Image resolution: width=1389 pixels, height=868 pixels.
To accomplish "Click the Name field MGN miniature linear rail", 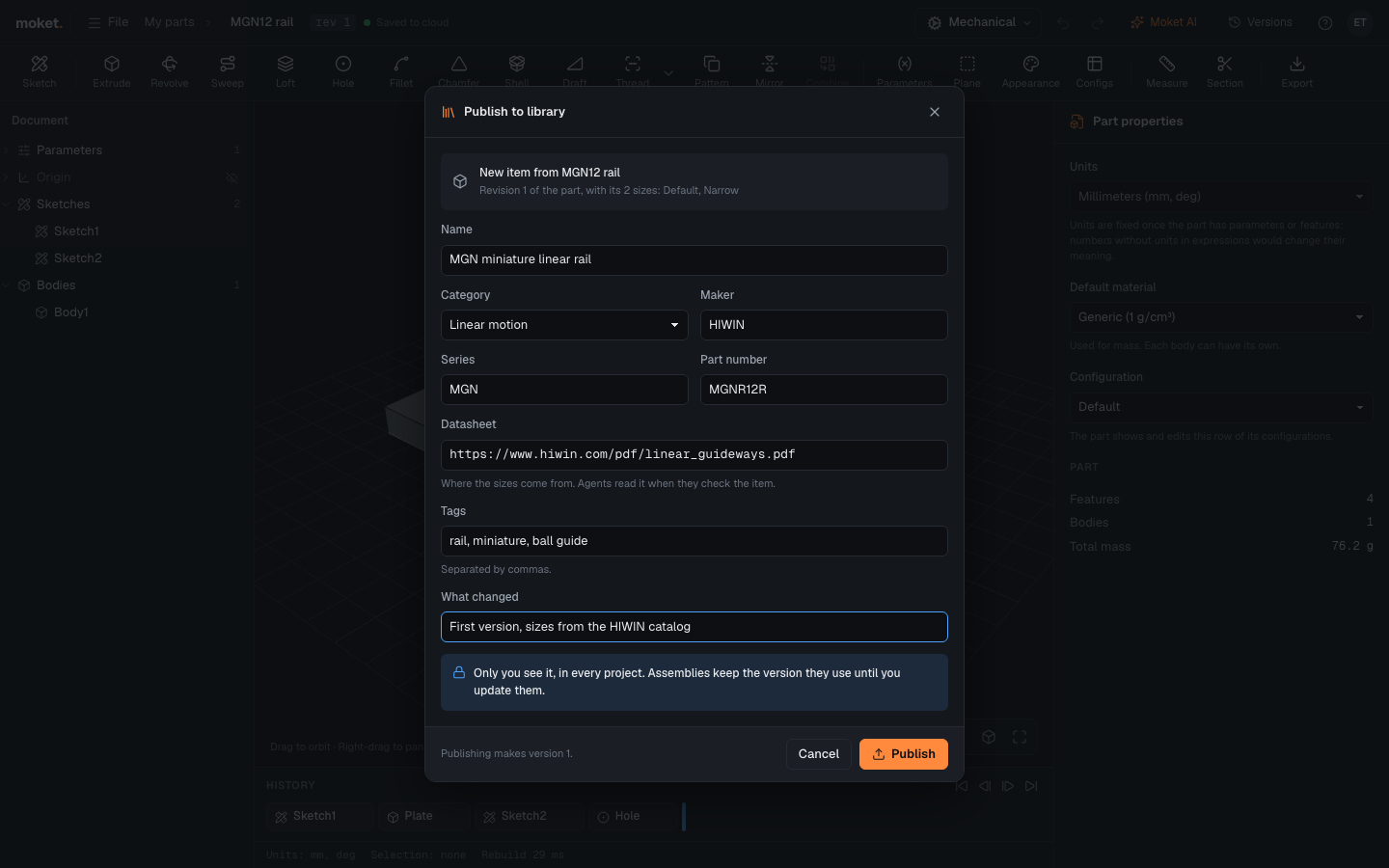I will 694,260.
